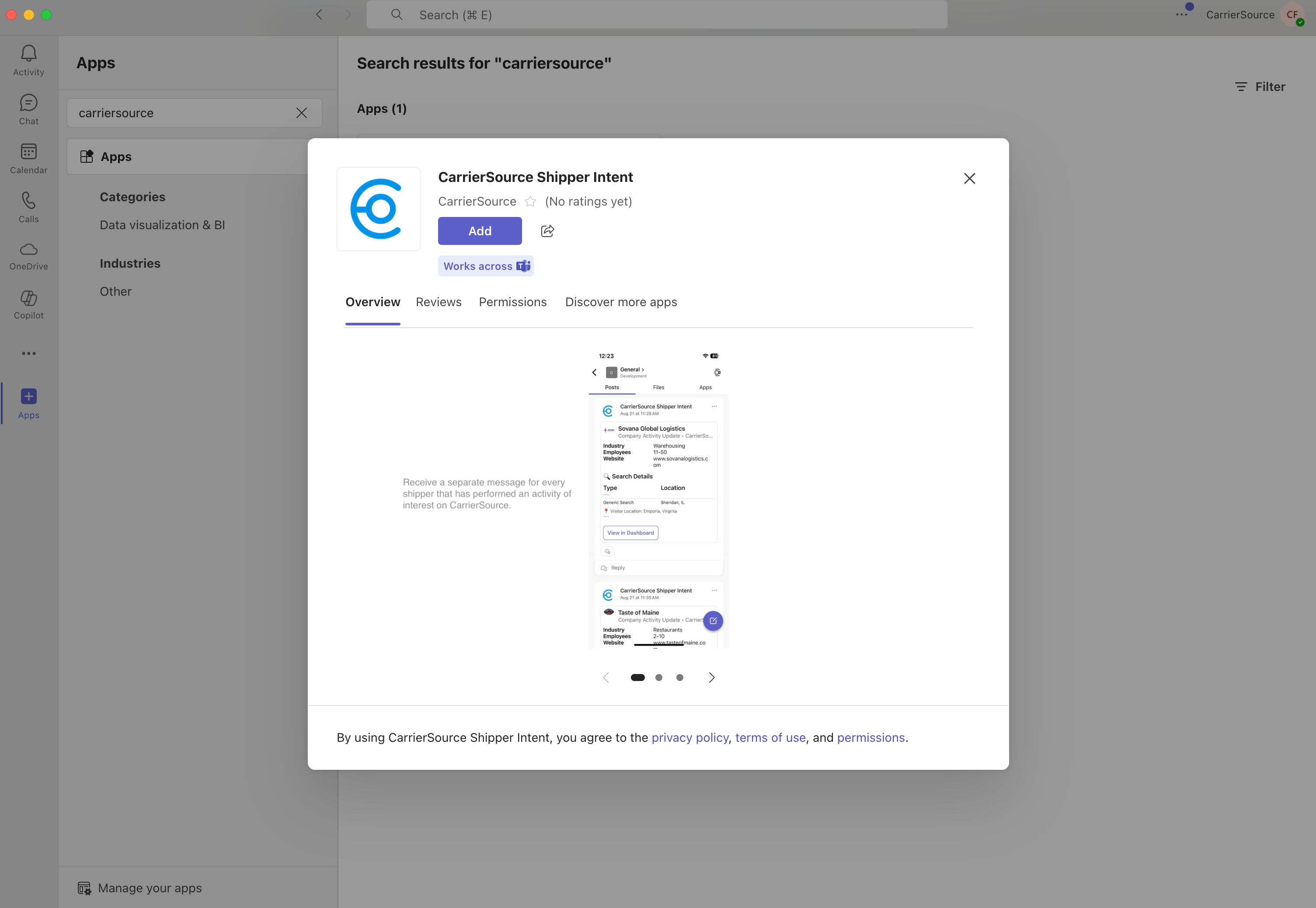Click the Works across badge
The width and height of the screenshot is (1316, 908).
486,265
